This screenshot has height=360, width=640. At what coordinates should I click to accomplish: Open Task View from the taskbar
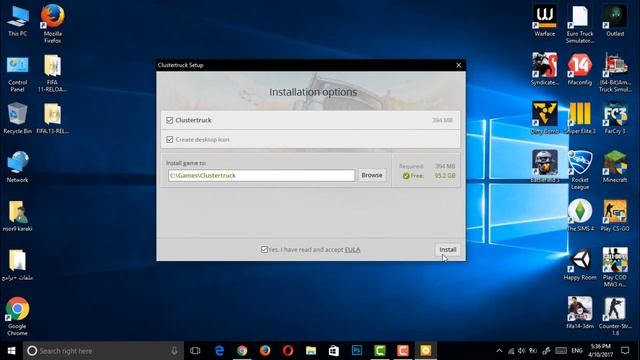coord(195,351)
